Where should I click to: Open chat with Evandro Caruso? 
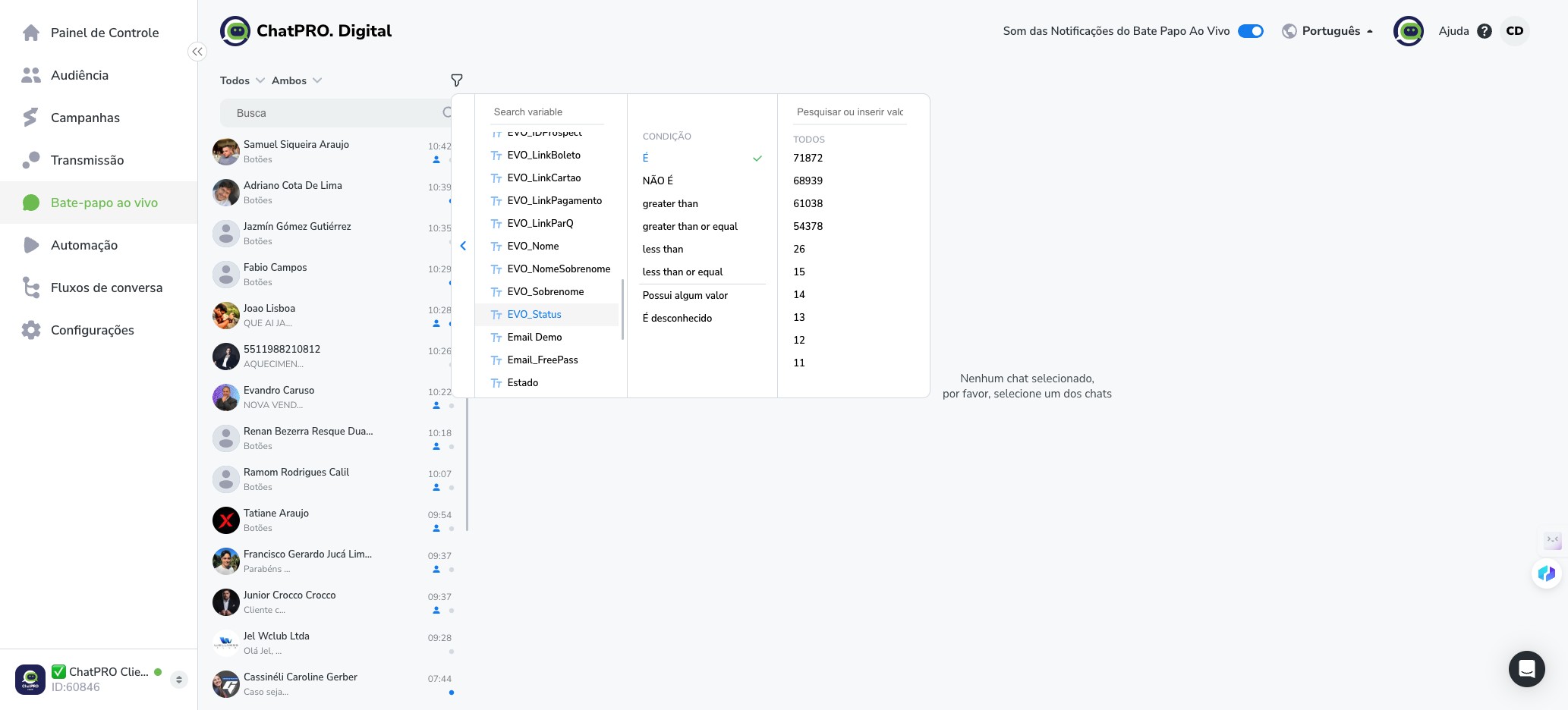pos(332,397)
